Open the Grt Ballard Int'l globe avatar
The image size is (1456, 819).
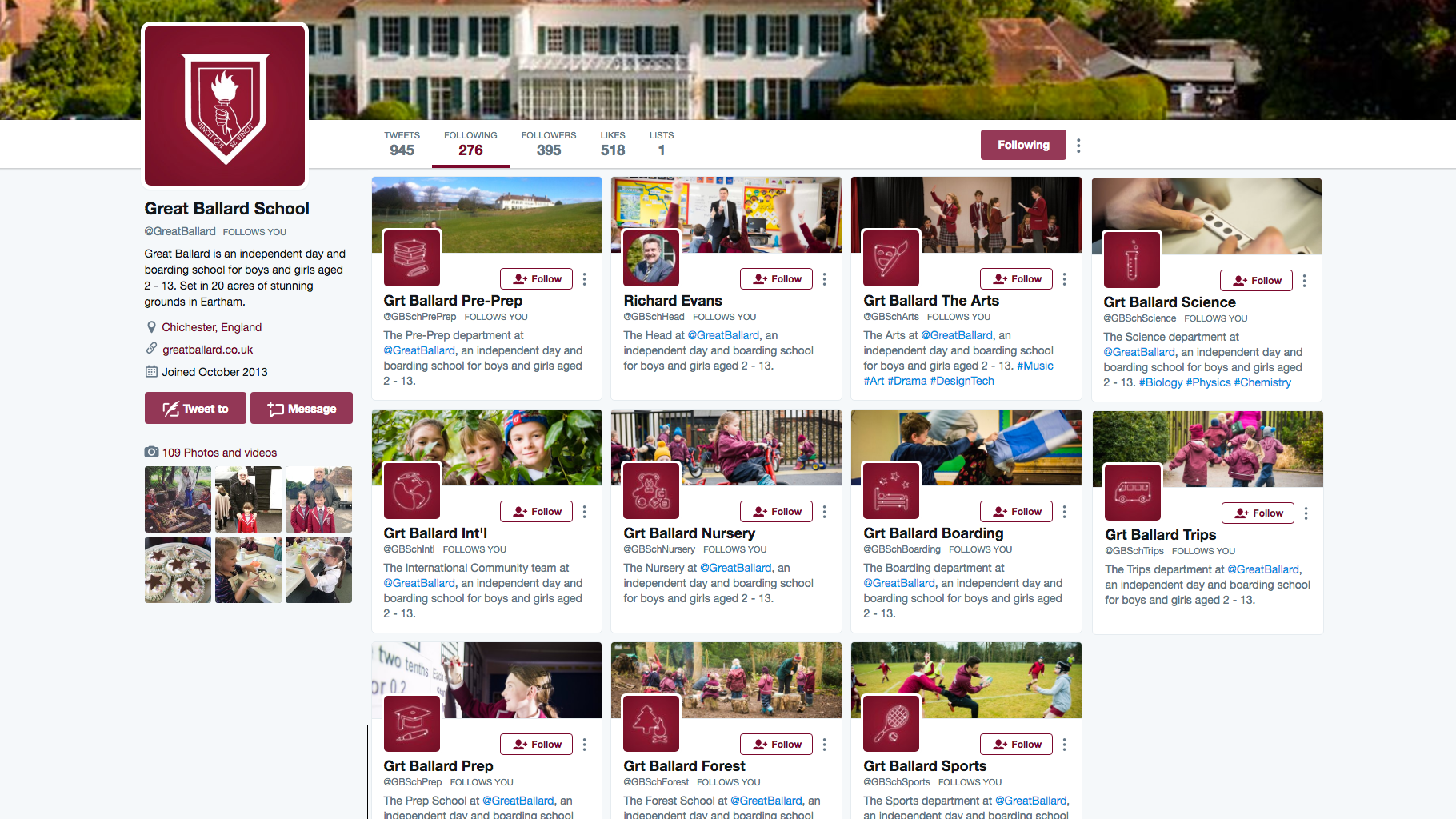412,490
